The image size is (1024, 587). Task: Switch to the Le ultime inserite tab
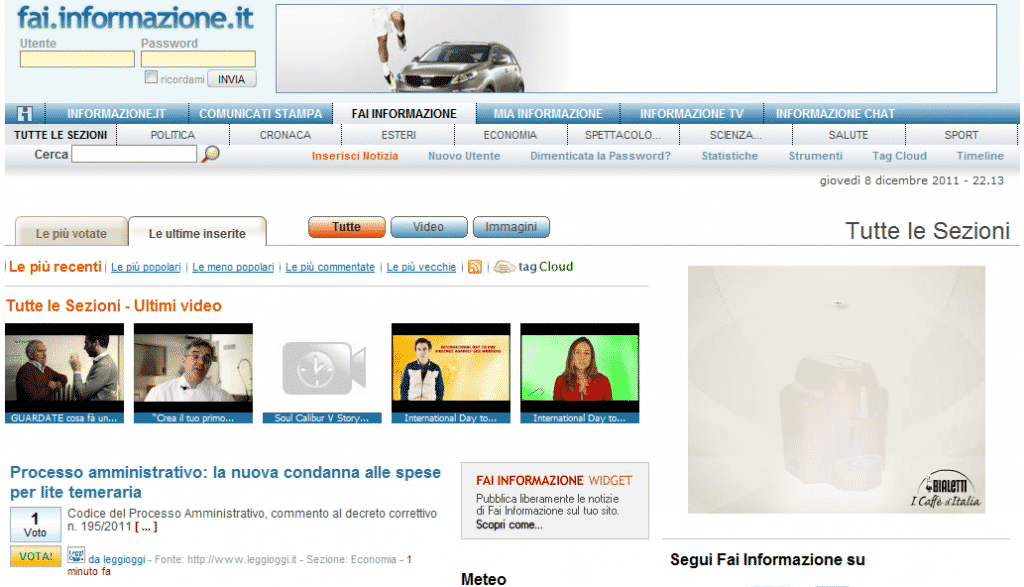[x=197, y=232]
